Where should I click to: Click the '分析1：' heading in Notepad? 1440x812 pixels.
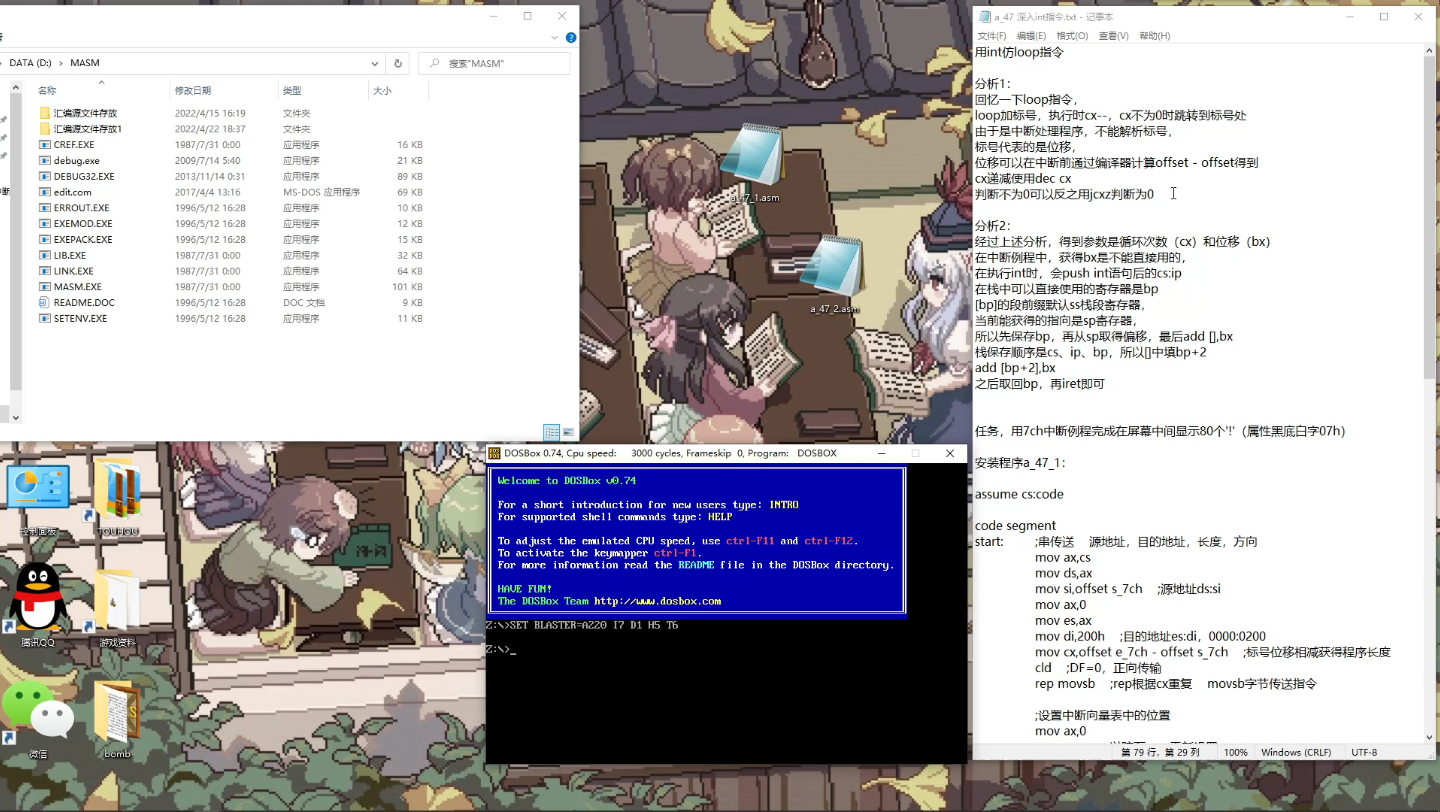tap(993, 83)
